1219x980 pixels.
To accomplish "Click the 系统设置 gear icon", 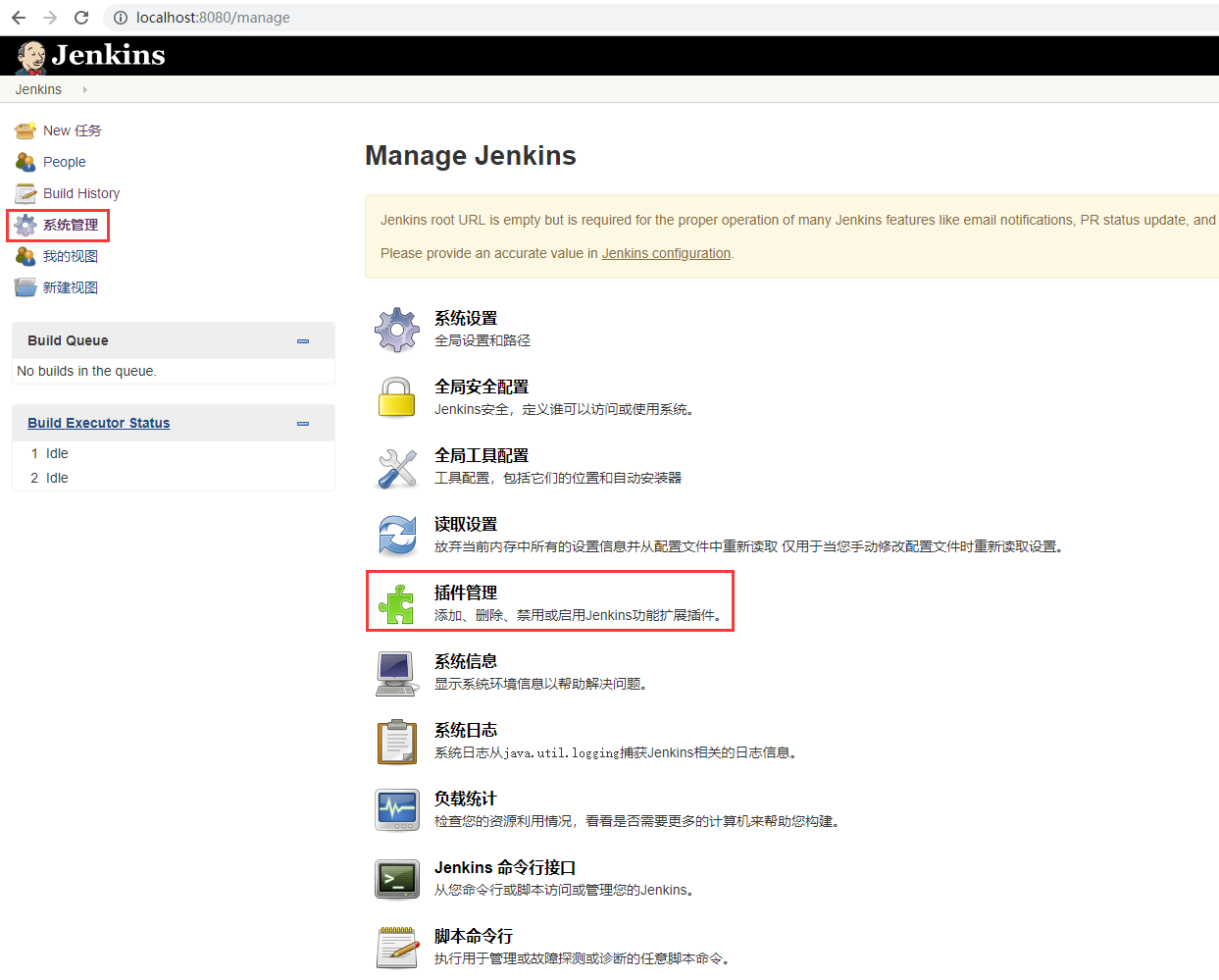I will (x=397, y=330).
